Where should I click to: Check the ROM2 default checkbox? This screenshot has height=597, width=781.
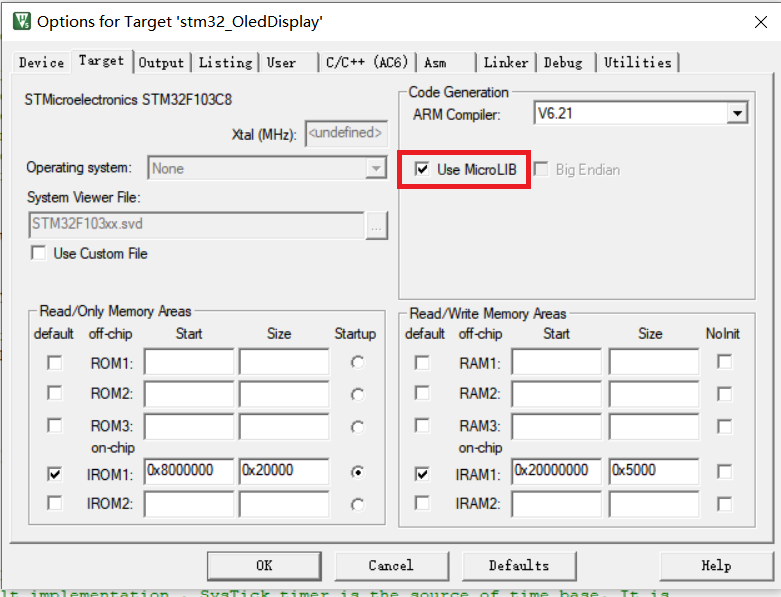point(55,393)
